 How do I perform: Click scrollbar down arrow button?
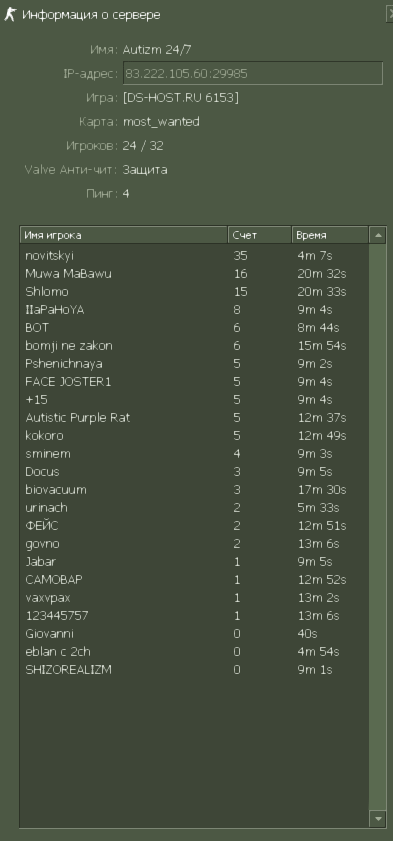click(378, 818)
